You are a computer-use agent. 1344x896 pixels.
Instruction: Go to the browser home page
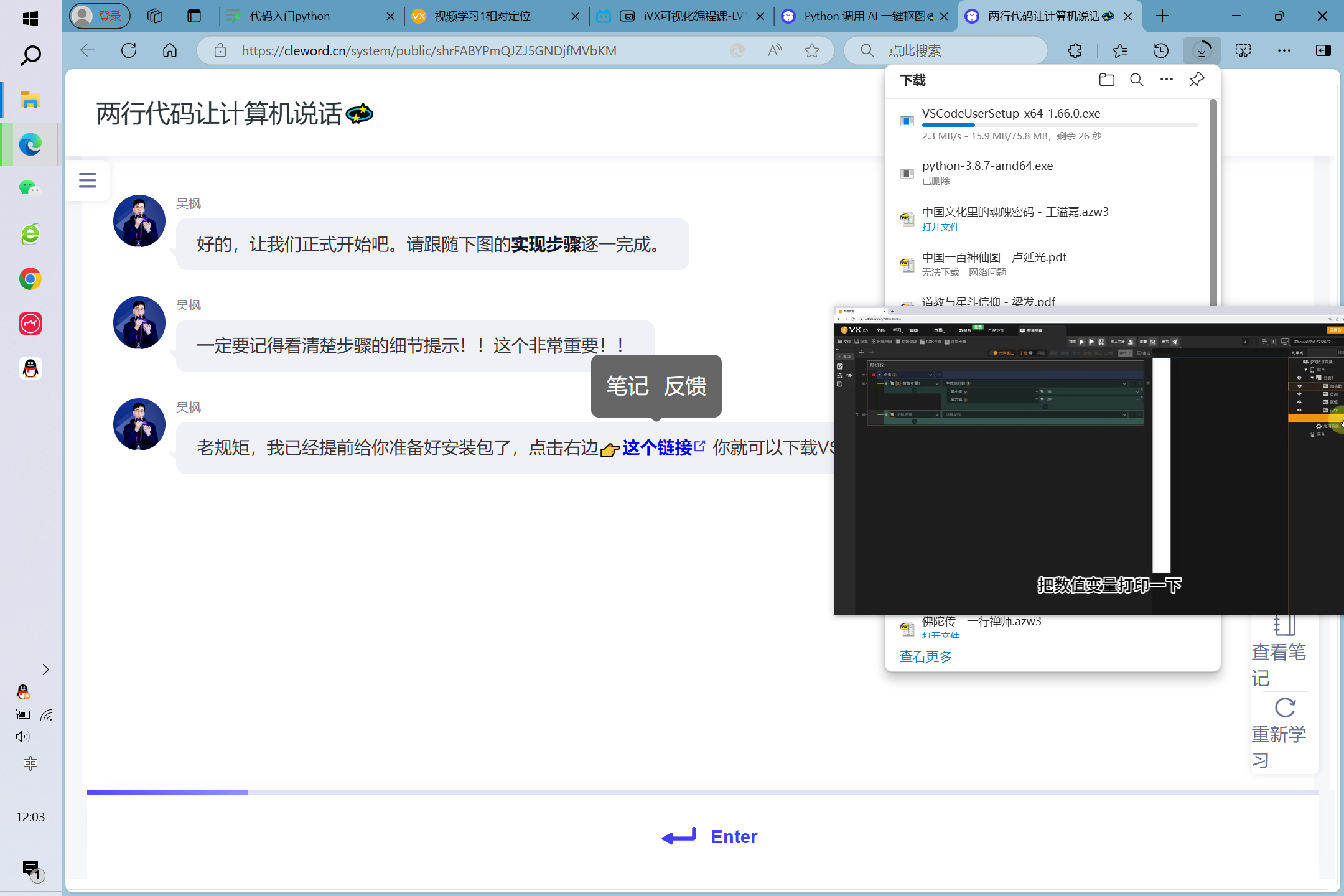point(170,50)
